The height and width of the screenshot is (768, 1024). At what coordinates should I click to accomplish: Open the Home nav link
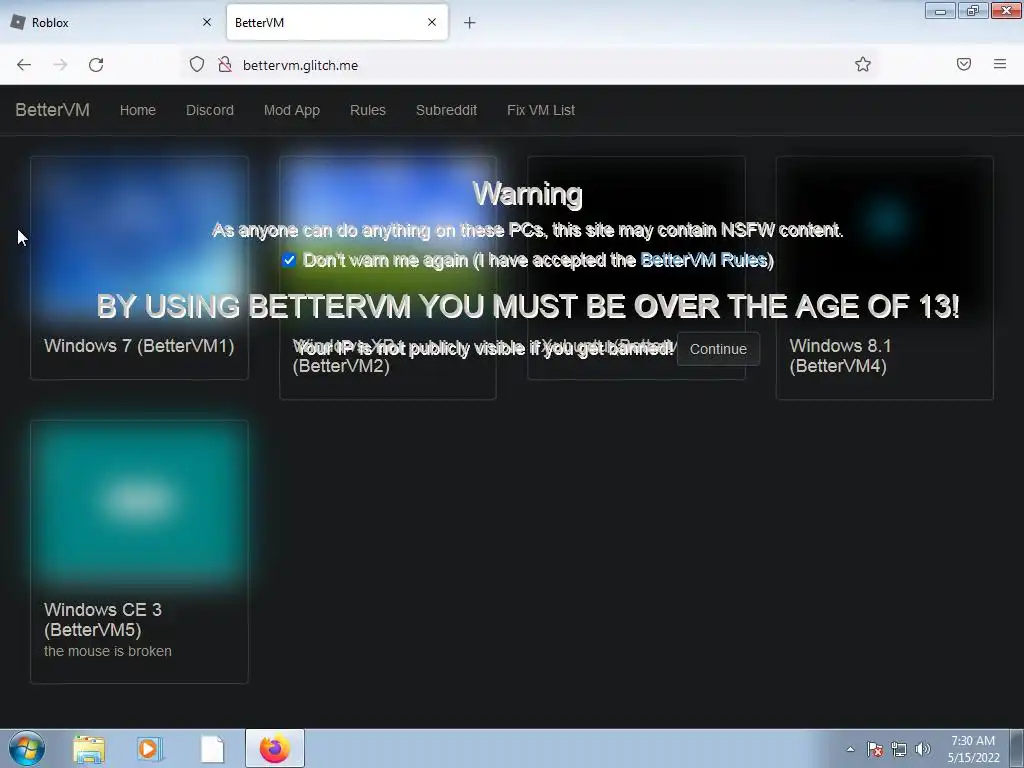pos(138,110)
